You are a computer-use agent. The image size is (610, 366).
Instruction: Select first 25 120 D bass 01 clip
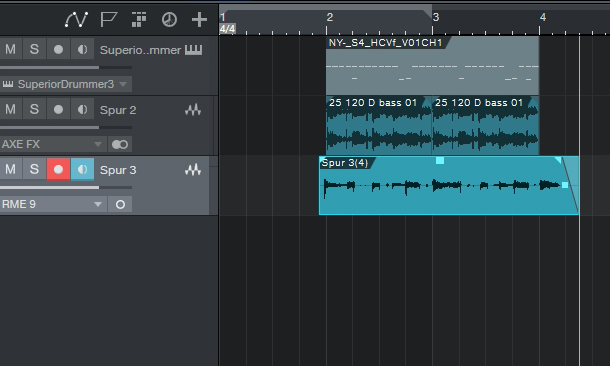coord(379,125)
